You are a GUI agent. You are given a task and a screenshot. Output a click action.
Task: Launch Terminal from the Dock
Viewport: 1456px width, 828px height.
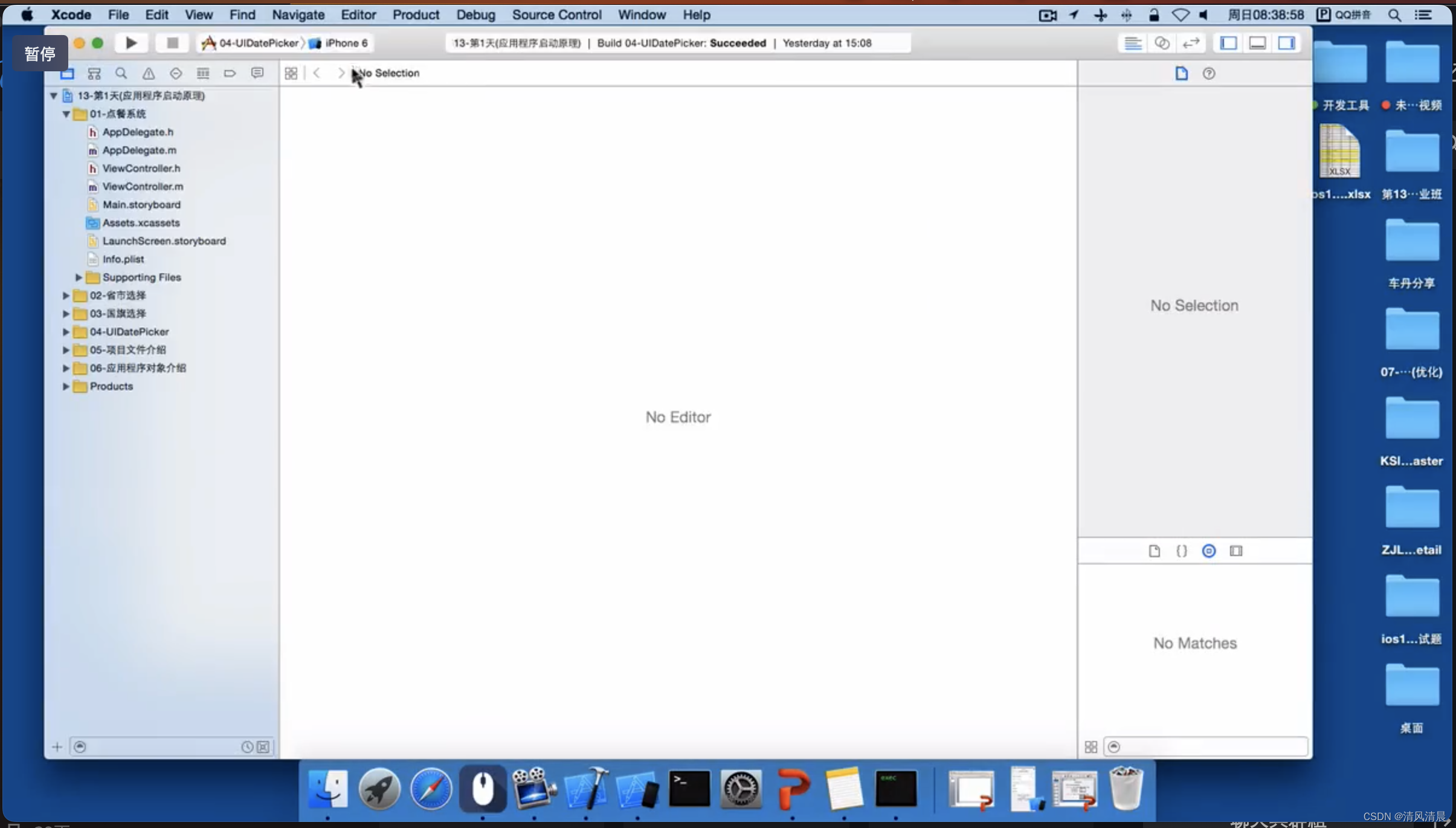(689, 788)
